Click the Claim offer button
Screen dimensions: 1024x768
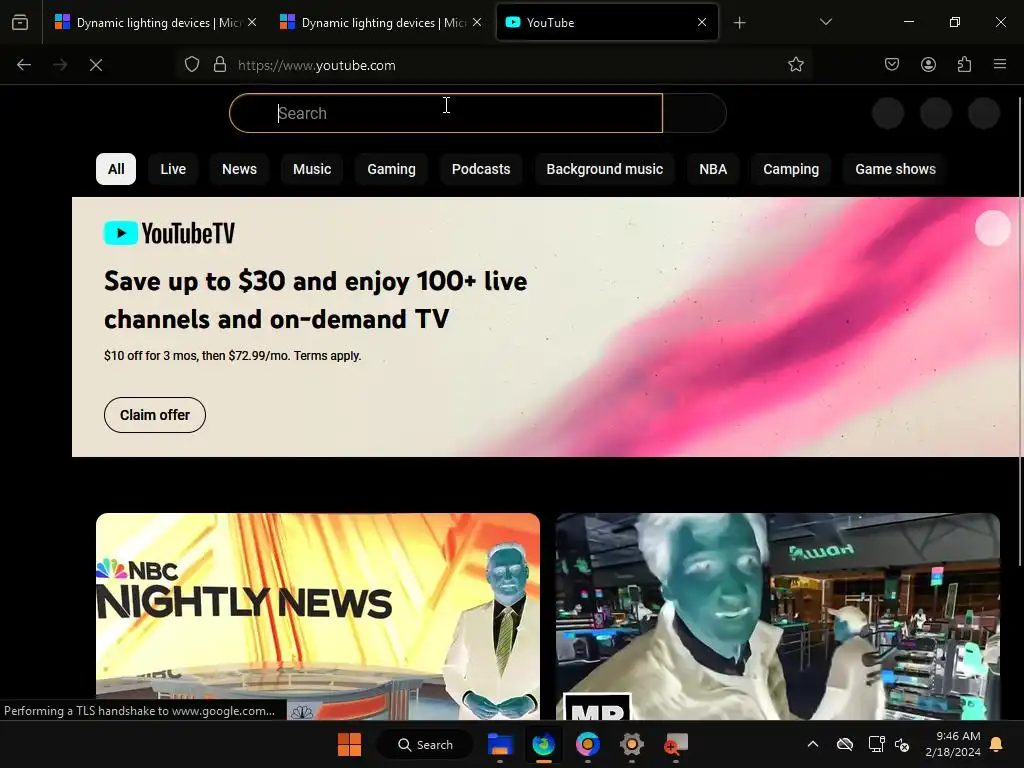click(x=155, y=415)
